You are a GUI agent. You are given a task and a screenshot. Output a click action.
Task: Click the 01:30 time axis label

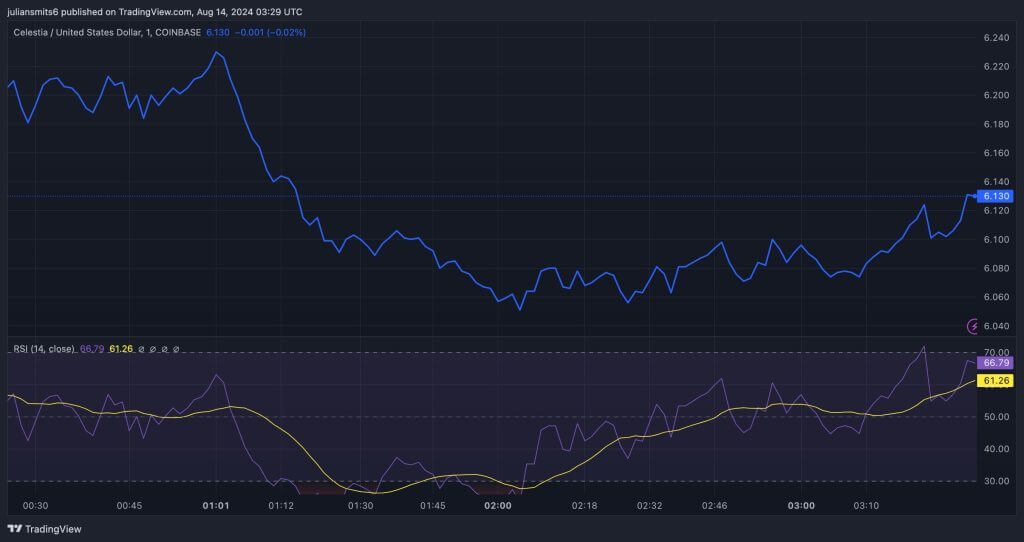coord(360,506)
